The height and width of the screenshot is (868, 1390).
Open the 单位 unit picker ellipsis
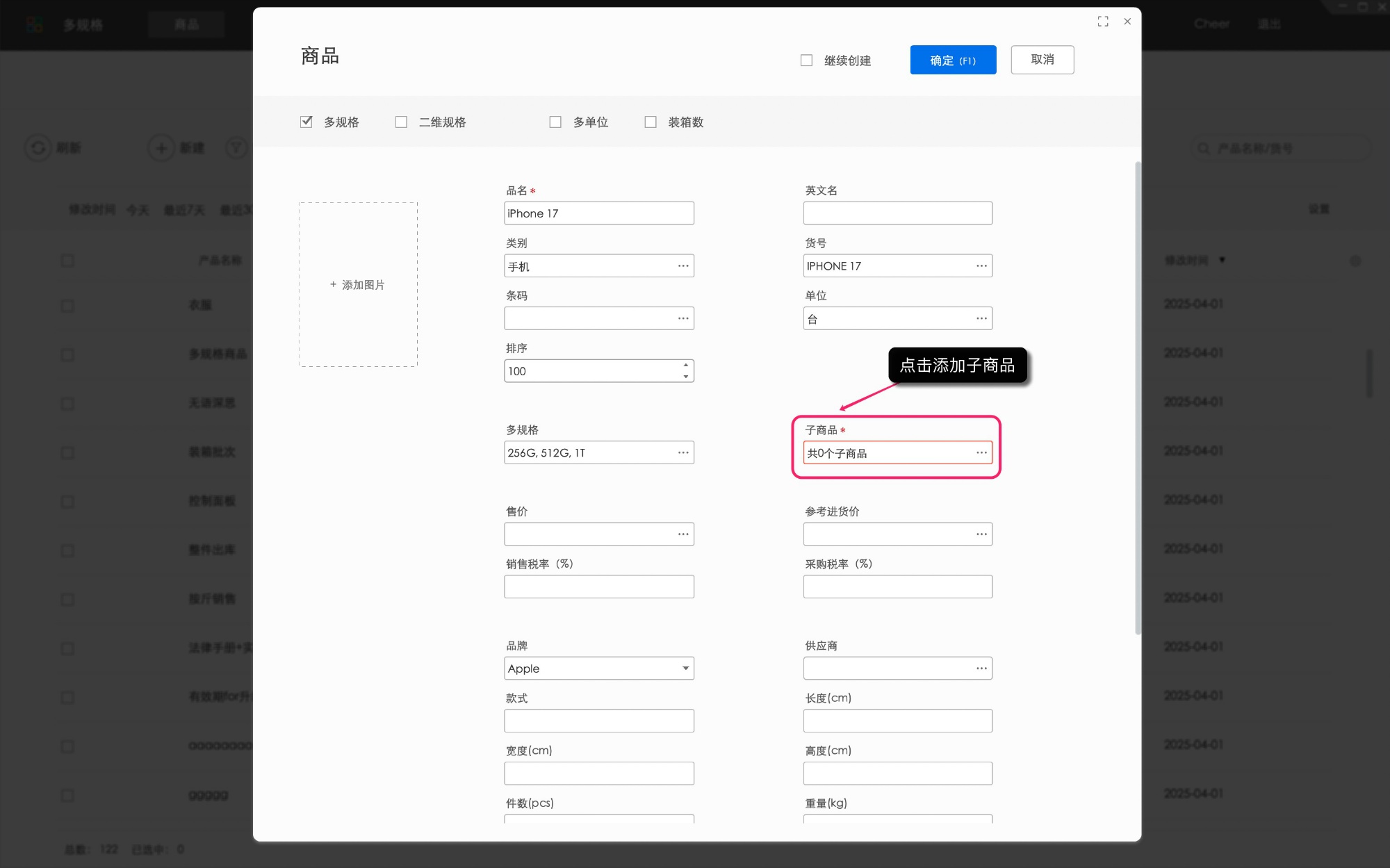[981, 318]
